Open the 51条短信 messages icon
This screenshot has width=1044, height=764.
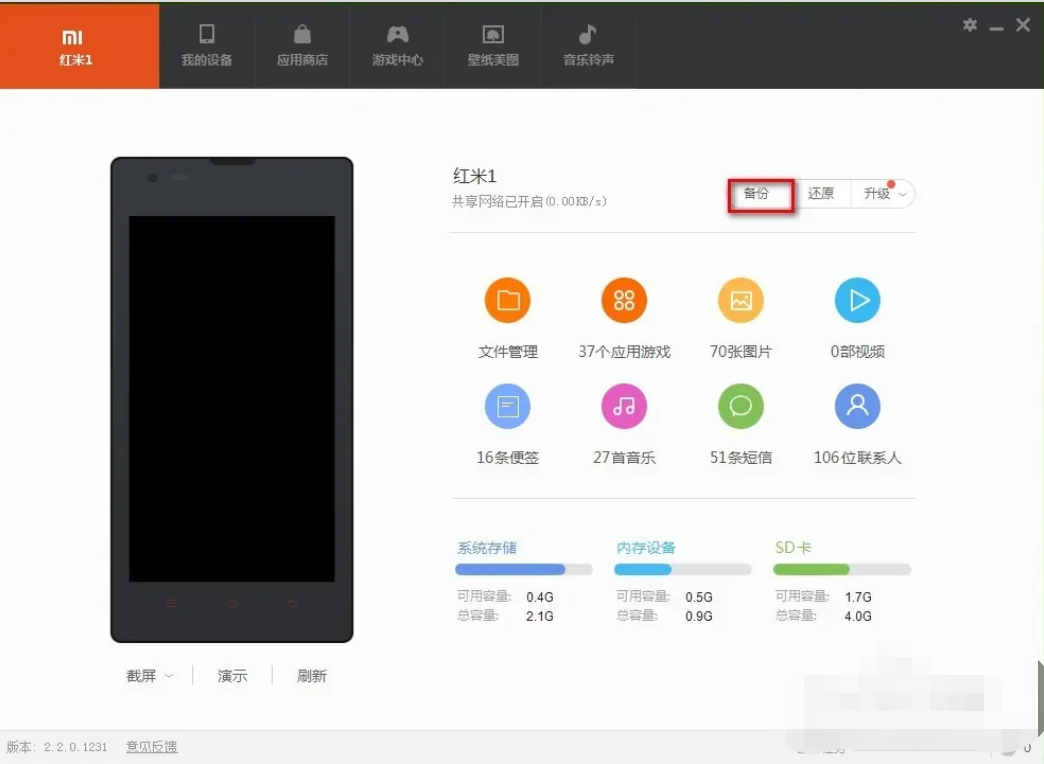pos(740,406)
